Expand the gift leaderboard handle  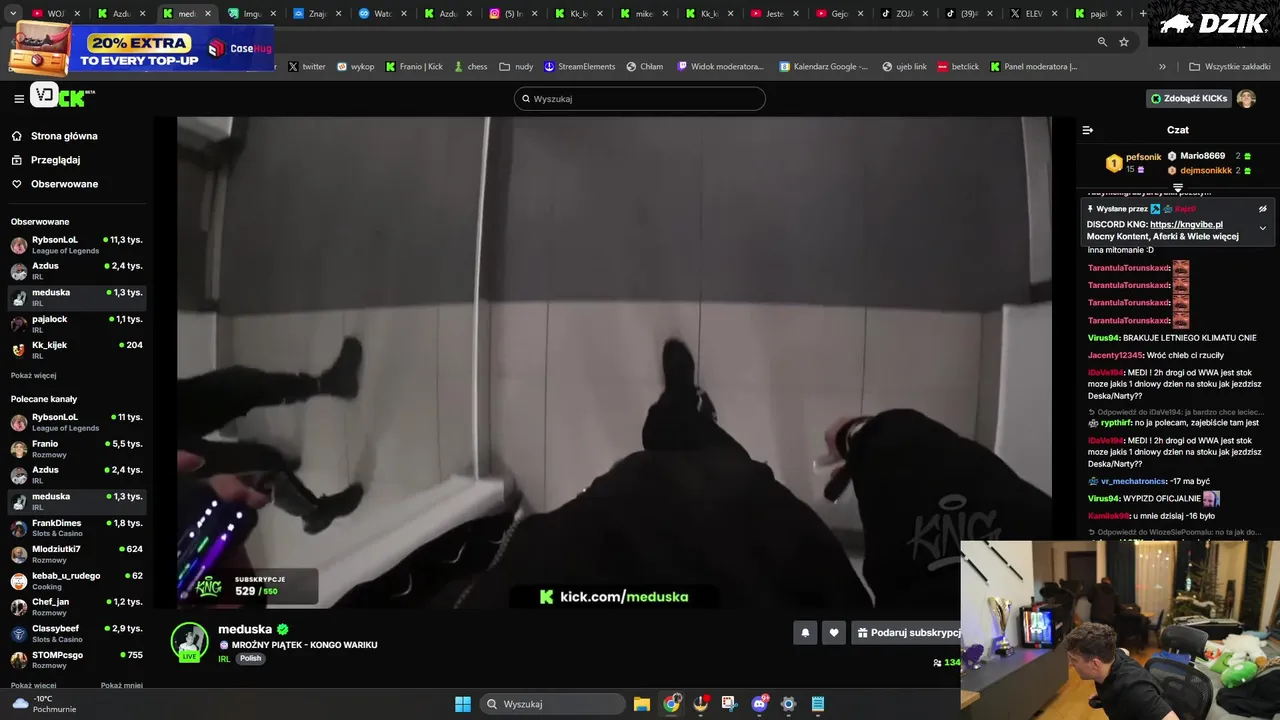click(1178, 187)
